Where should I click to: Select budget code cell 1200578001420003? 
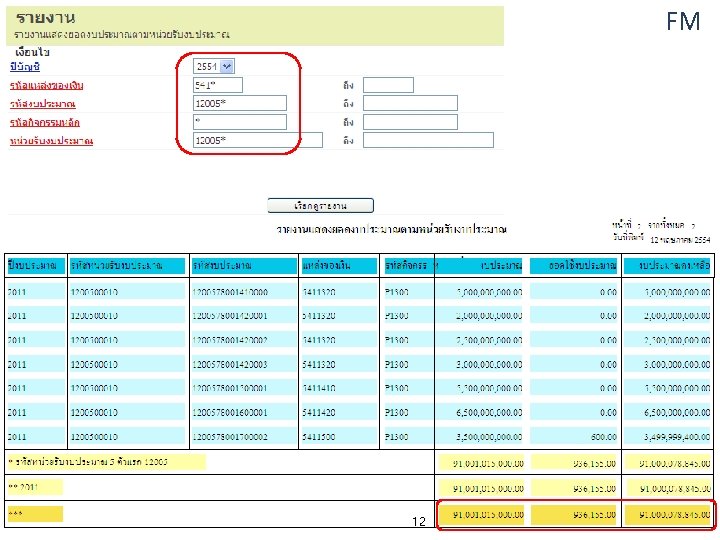click(x=230, y=365)
